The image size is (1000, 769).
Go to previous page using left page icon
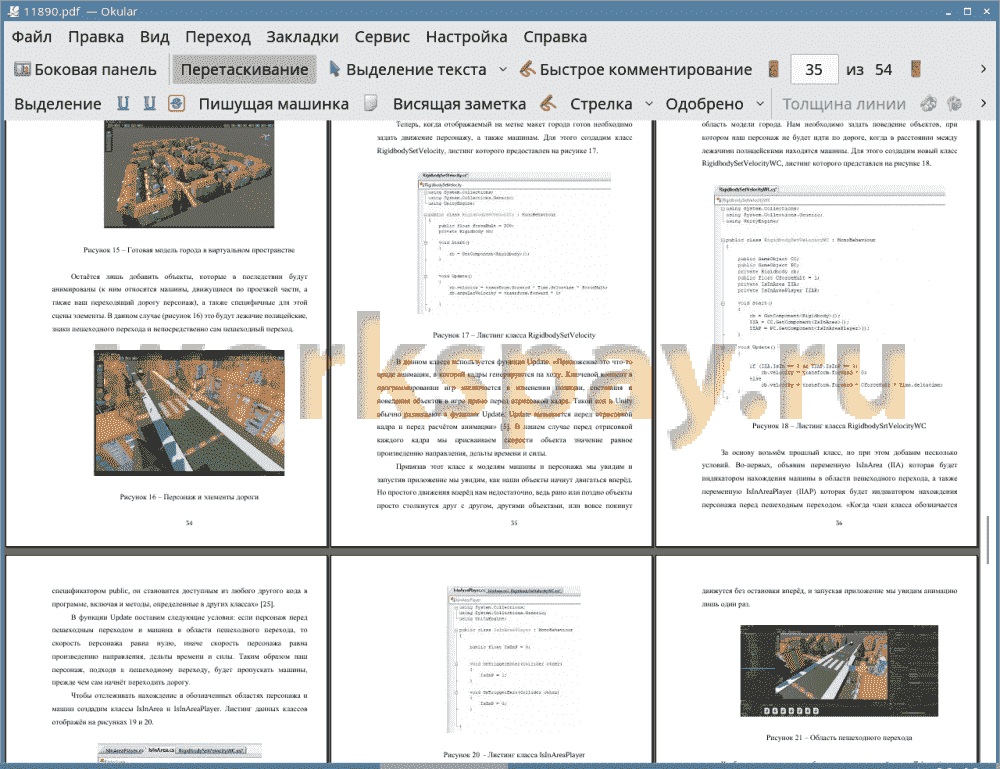[x=774, y=70]
